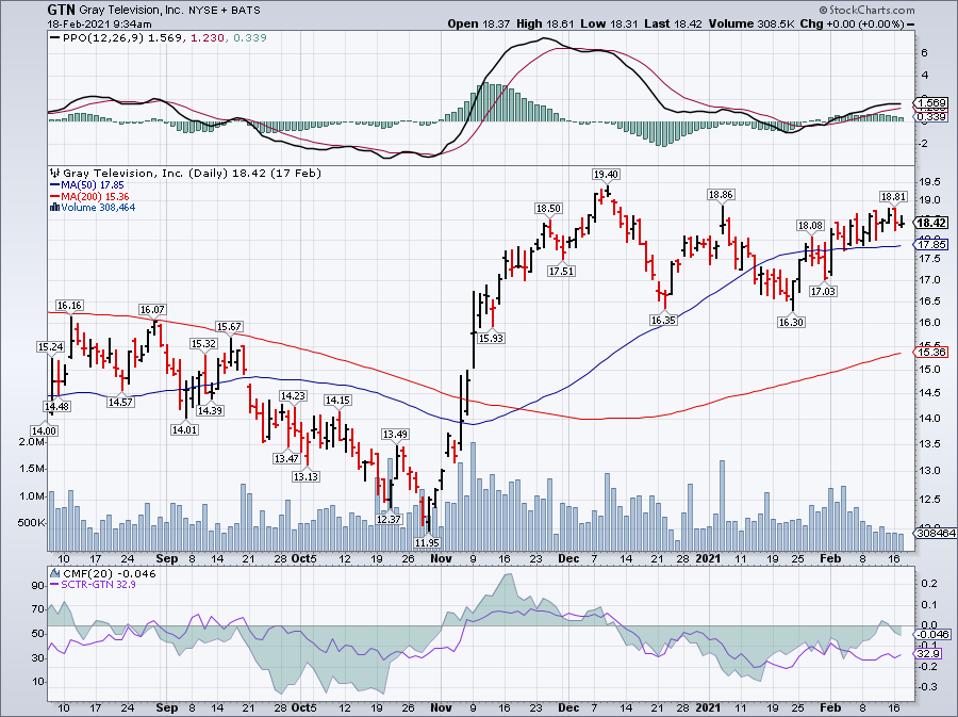Image resolution: width=958 pixels, height=717 pixels.
Task: Click the 14.39 low label
Action: tap(210, 410)
